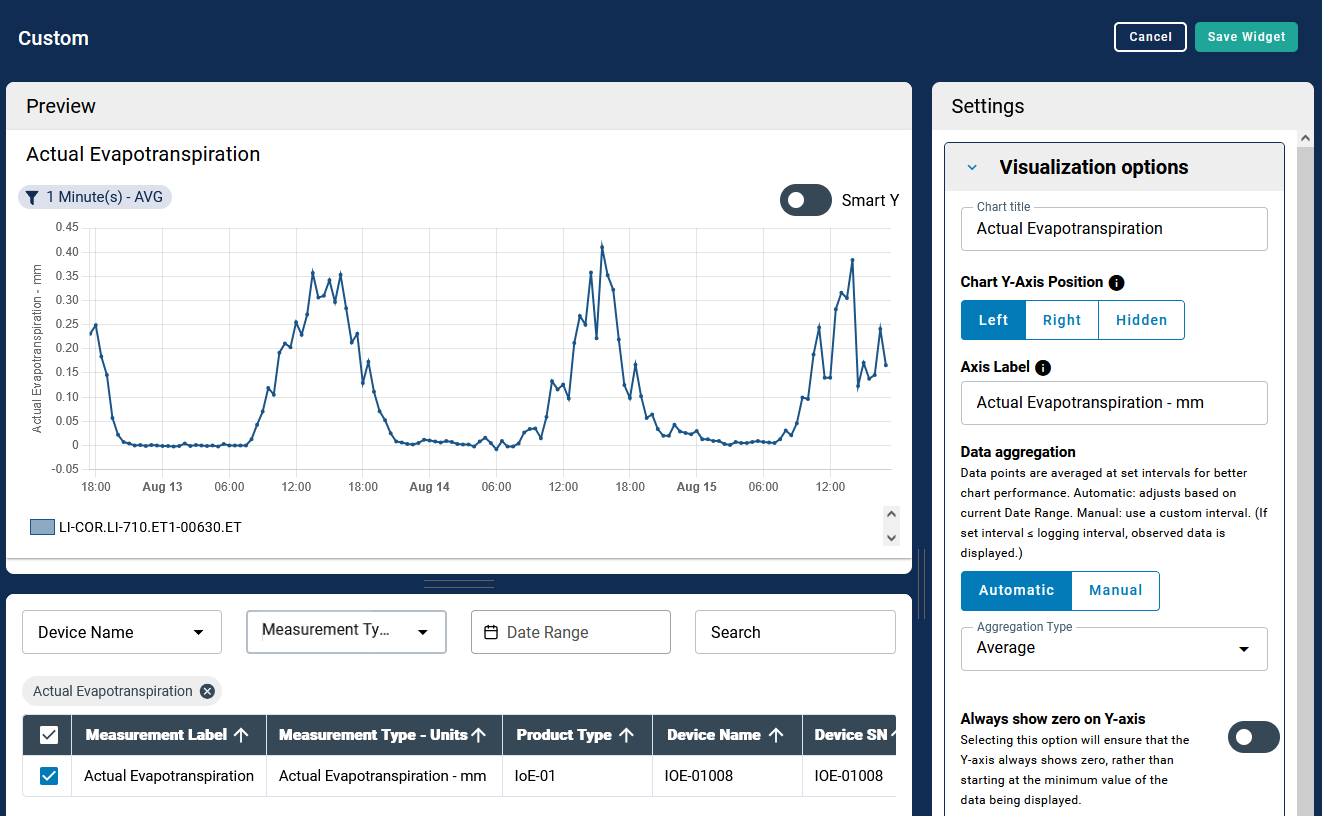Click the calendar icon in Date Range

coord(491,632)
